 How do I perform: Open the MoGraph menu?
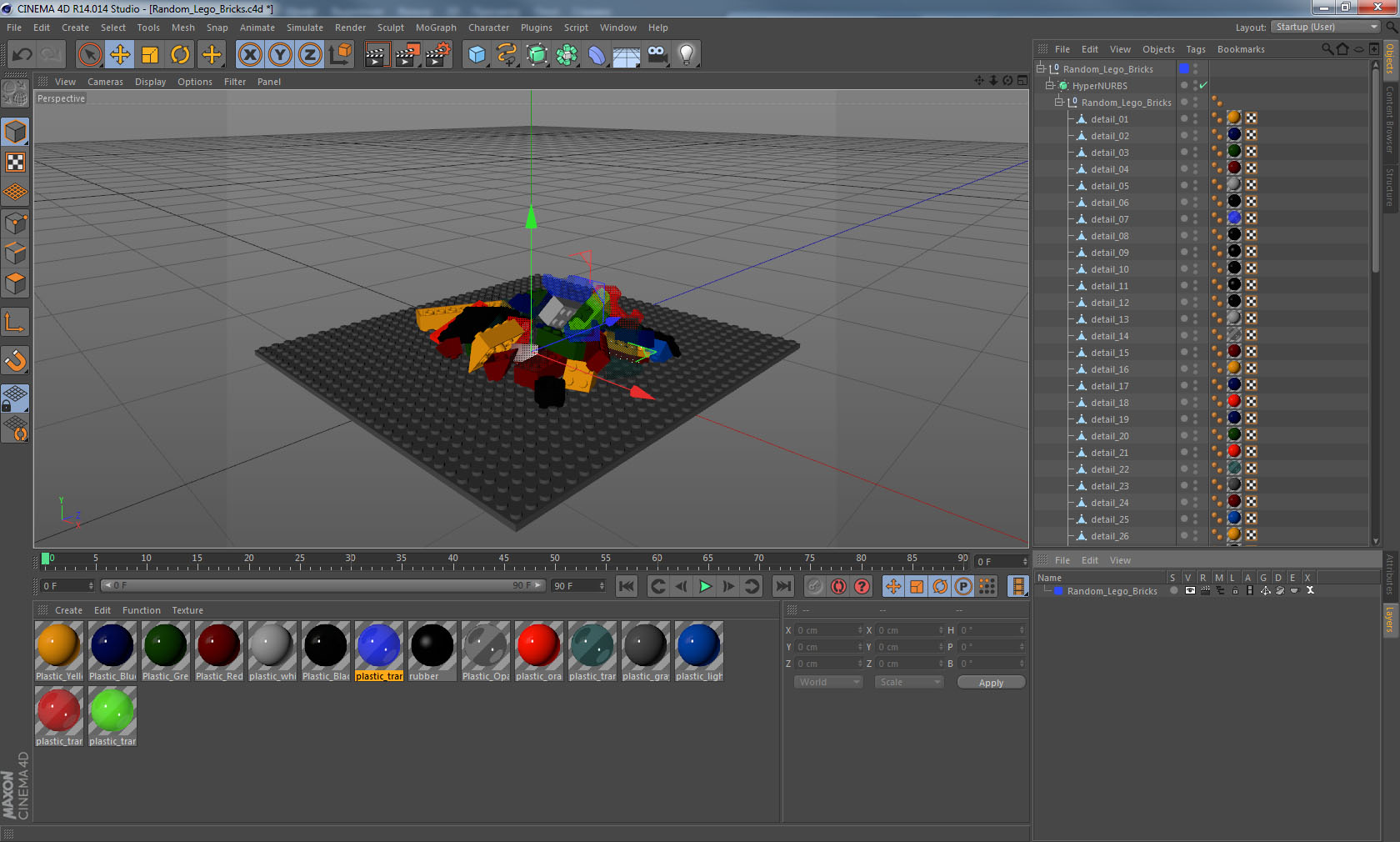point(436,28)
